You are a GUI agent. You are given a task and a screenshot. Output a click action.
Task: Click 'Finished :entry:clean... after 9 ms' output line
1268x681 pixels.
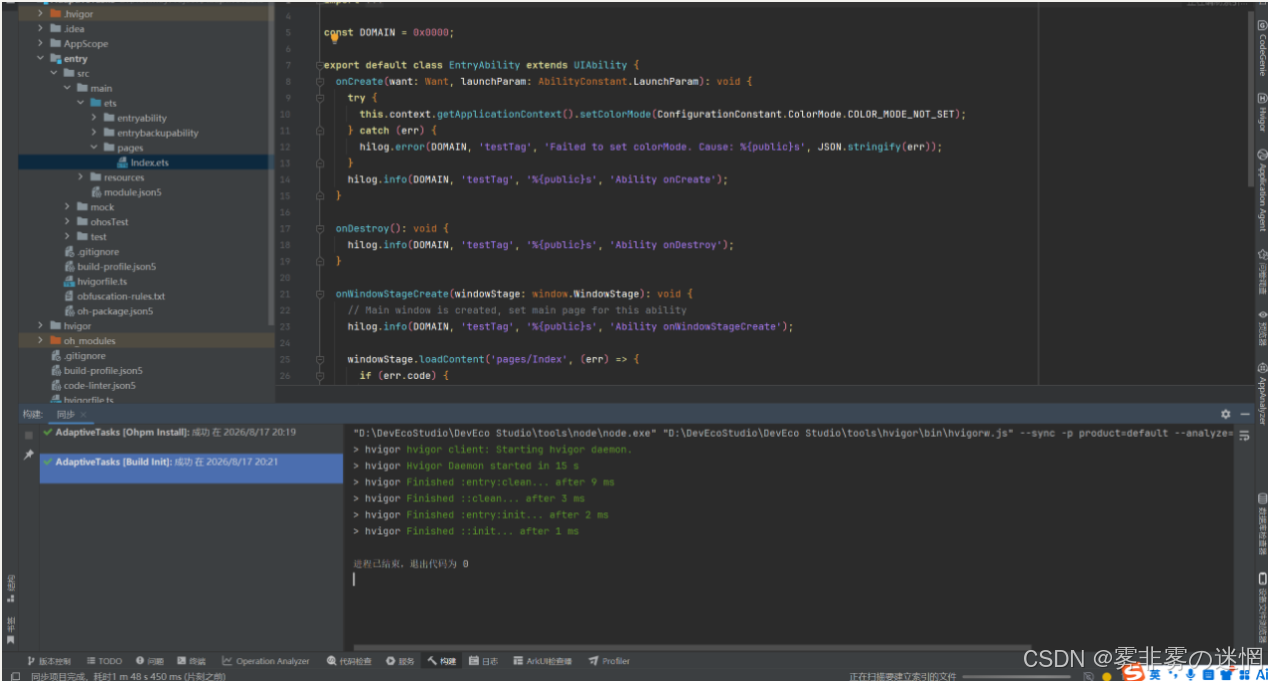pos(510,482)
